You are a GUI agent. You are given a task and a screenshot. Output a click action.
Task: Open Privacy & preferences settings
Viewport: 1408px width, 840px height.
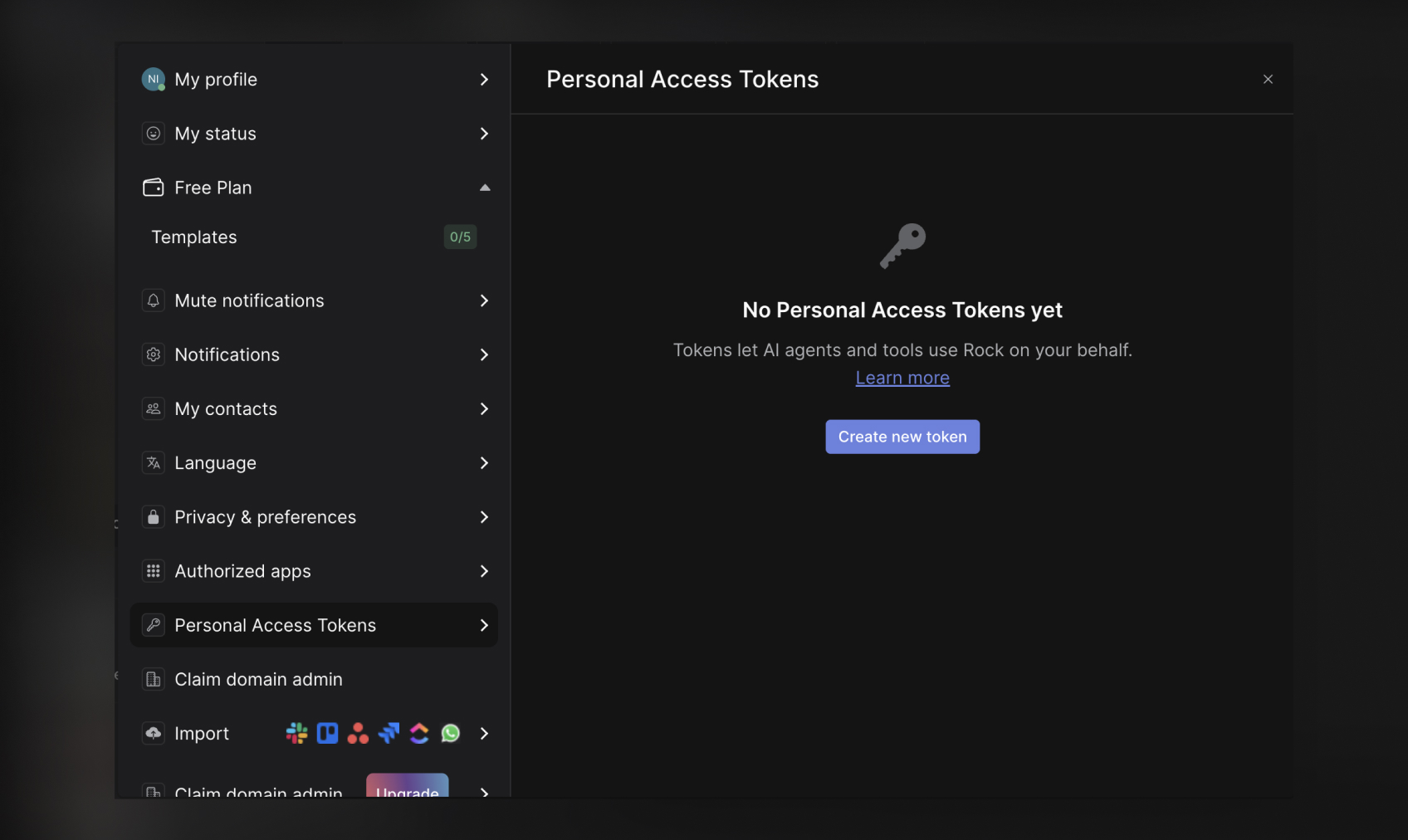pos(314,517)
